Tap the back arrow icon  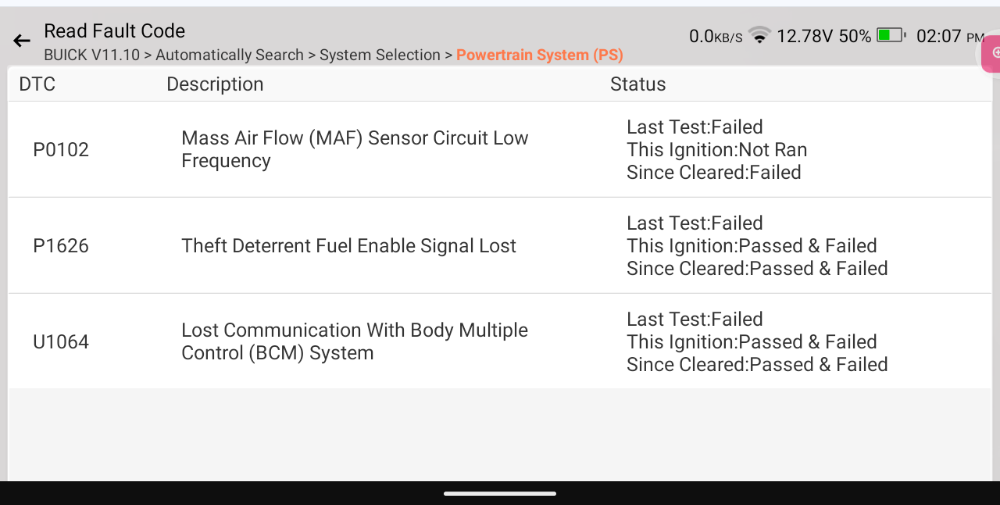[x=22, y=41]
